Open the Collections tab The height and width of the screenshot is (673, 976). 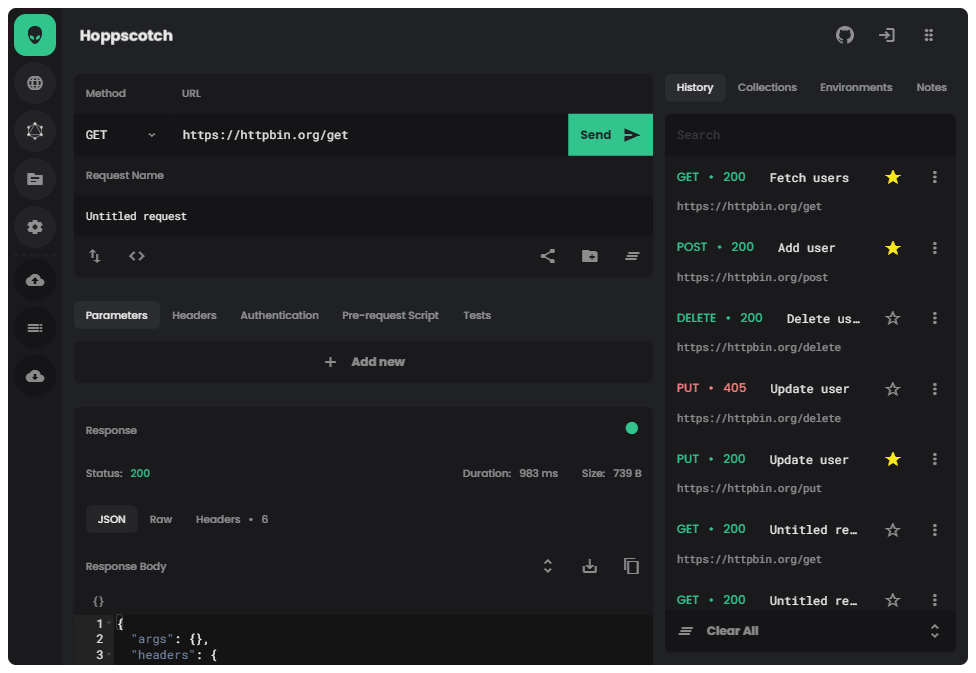pyautogui.click(x=767, y=87)
